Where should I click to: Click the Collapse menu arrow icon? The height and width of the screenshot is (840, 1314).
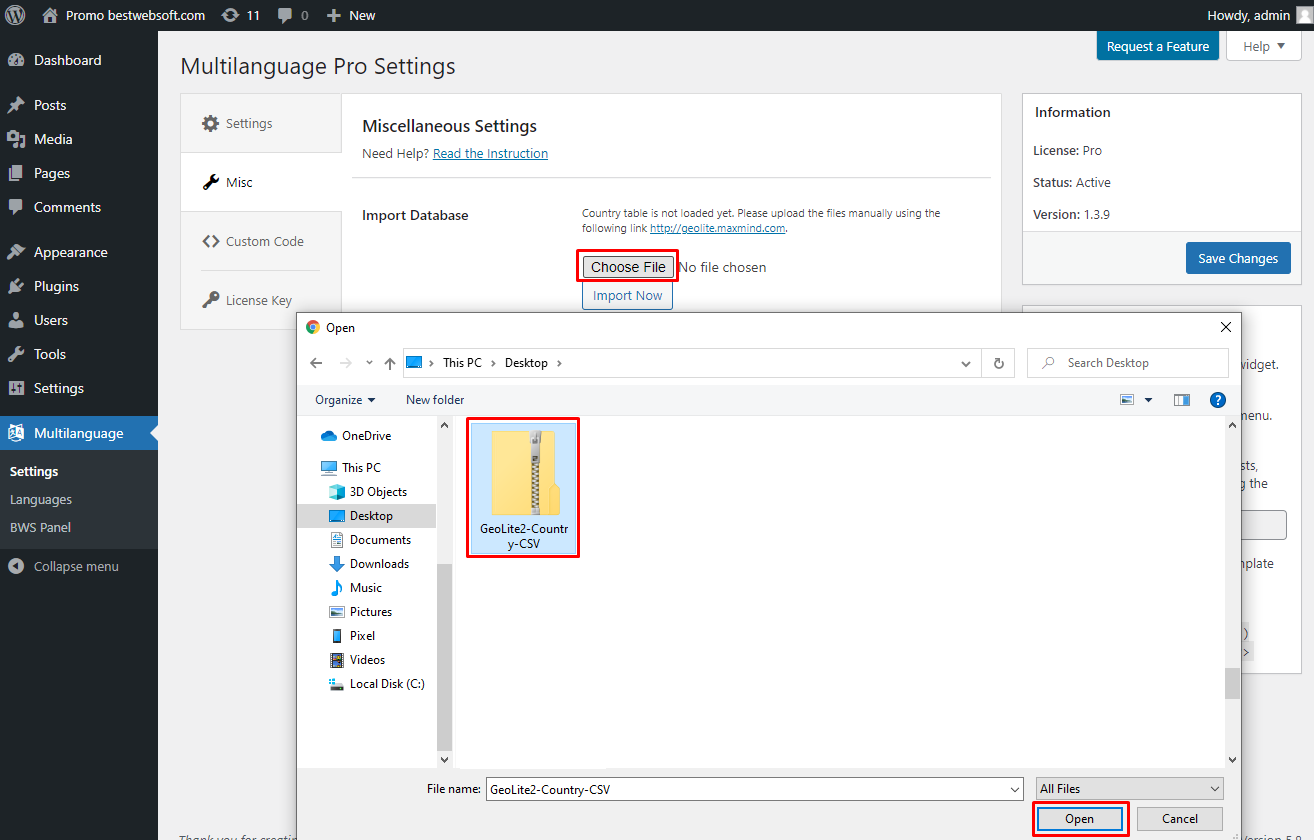(x=16, y=566)
